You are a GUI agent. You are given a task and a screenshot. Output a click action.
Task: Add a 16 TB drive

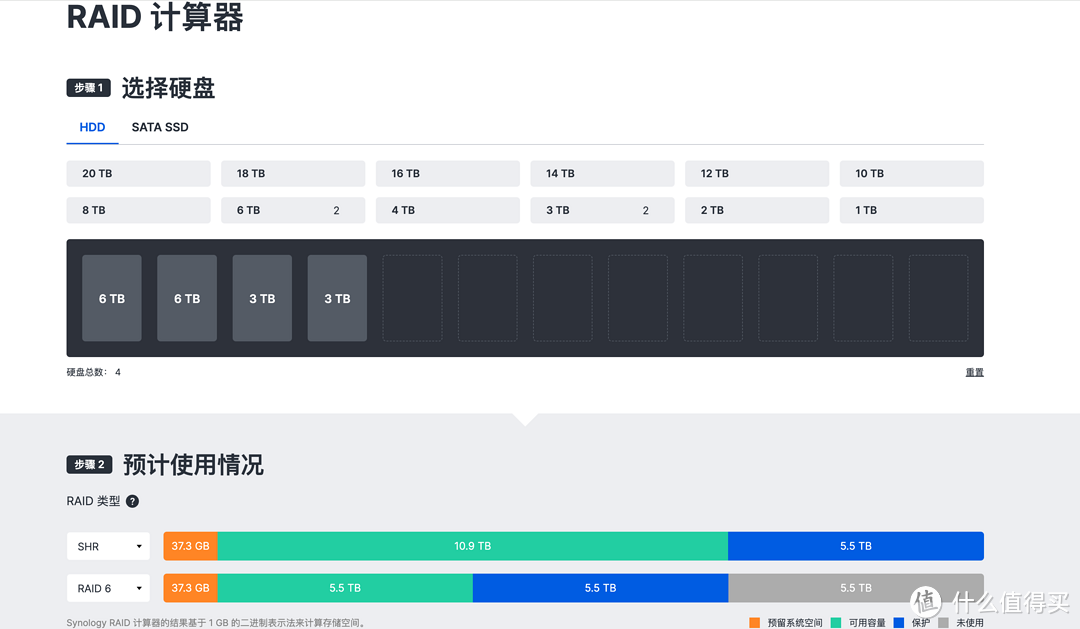[x=447, y=173]
